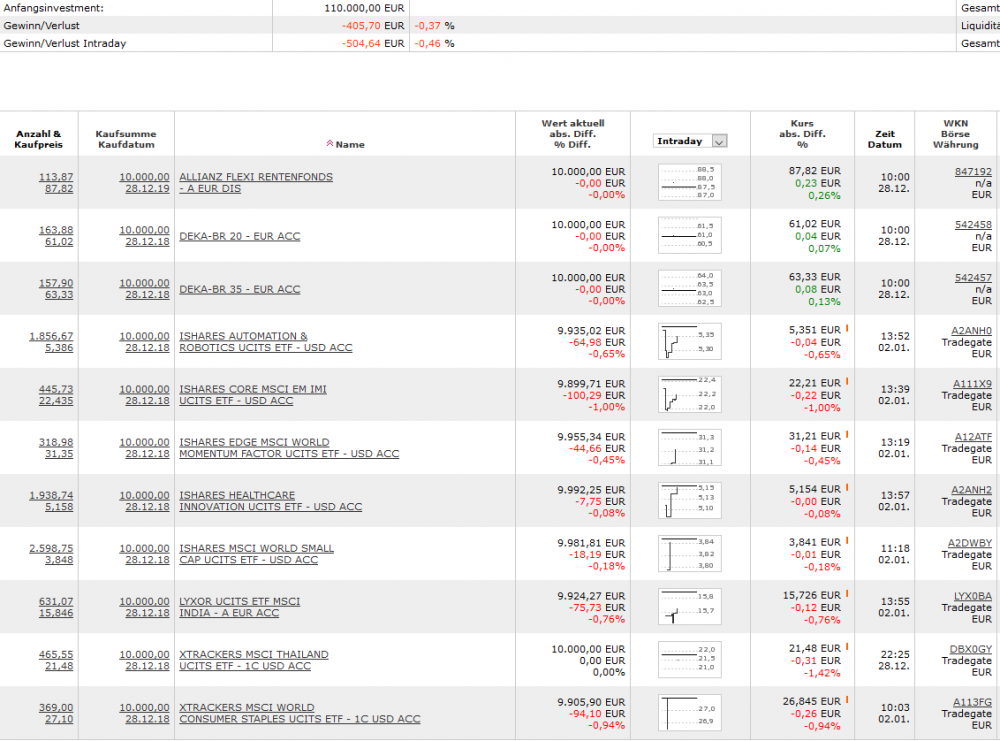Click quantity 445,73 of Core MSCI EM
Screen dimensions: 1000x741
[56, 388]
